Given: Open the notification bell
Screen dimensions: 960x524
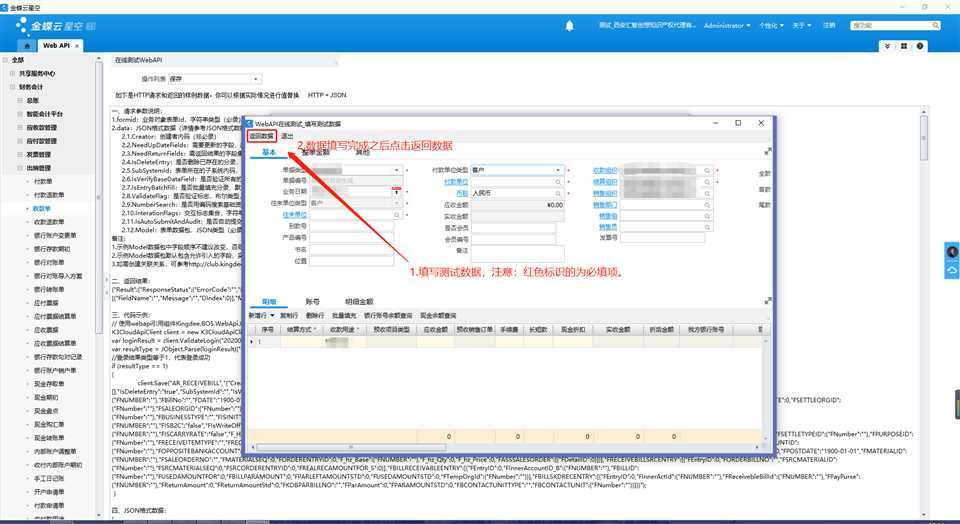Looking at the screenshot, I should tap(569, 26).
